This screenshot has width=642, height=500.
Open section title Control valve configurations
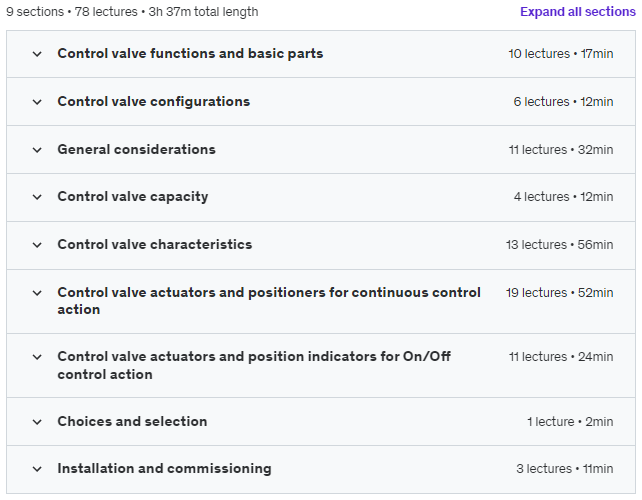154,102
